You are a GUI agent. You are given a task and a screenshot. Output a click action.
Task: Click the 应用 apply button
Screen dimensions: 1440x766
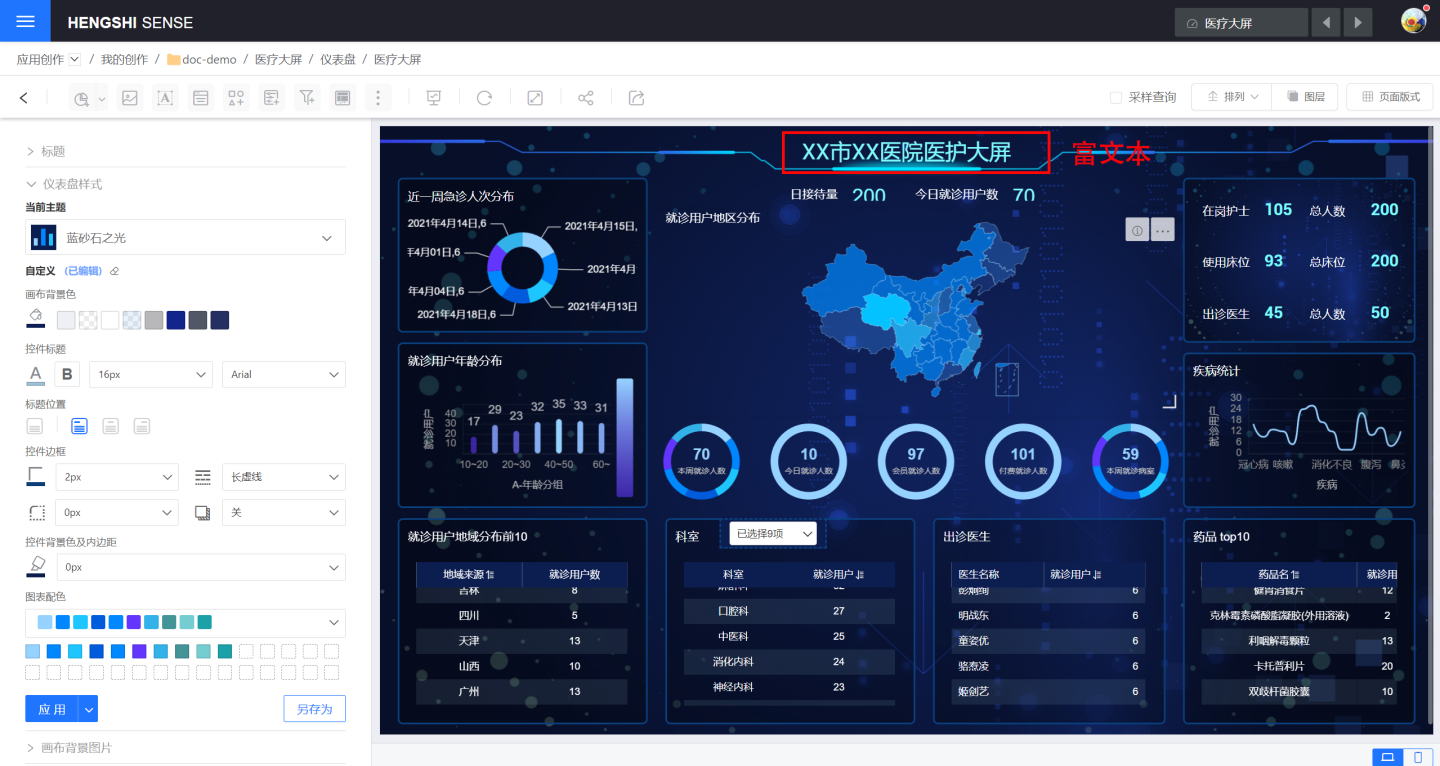pyautogui.click(x=51, y=709)
